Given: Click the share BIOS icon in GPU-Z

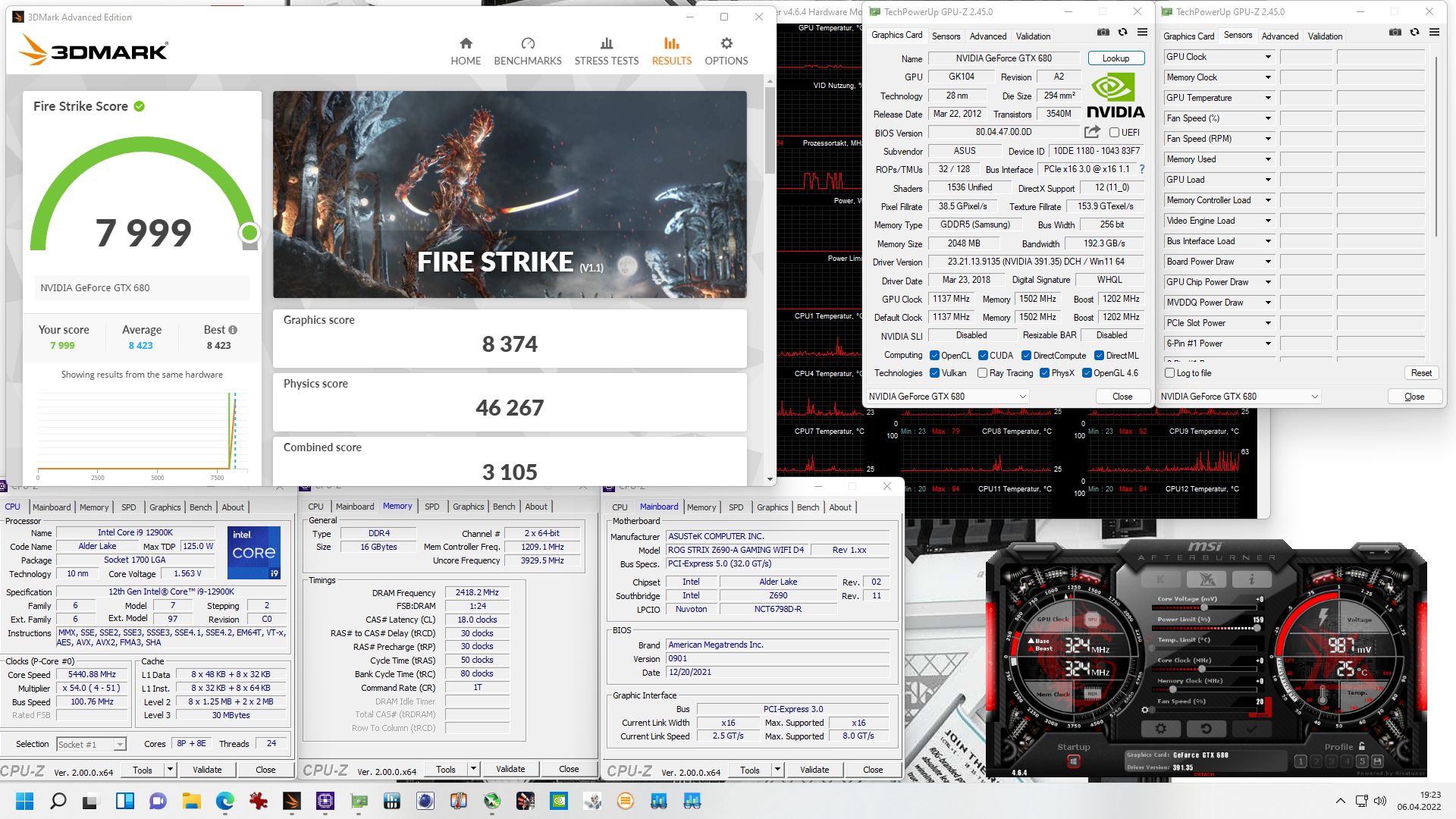Looking at the screenshot, I should 1092,132.
